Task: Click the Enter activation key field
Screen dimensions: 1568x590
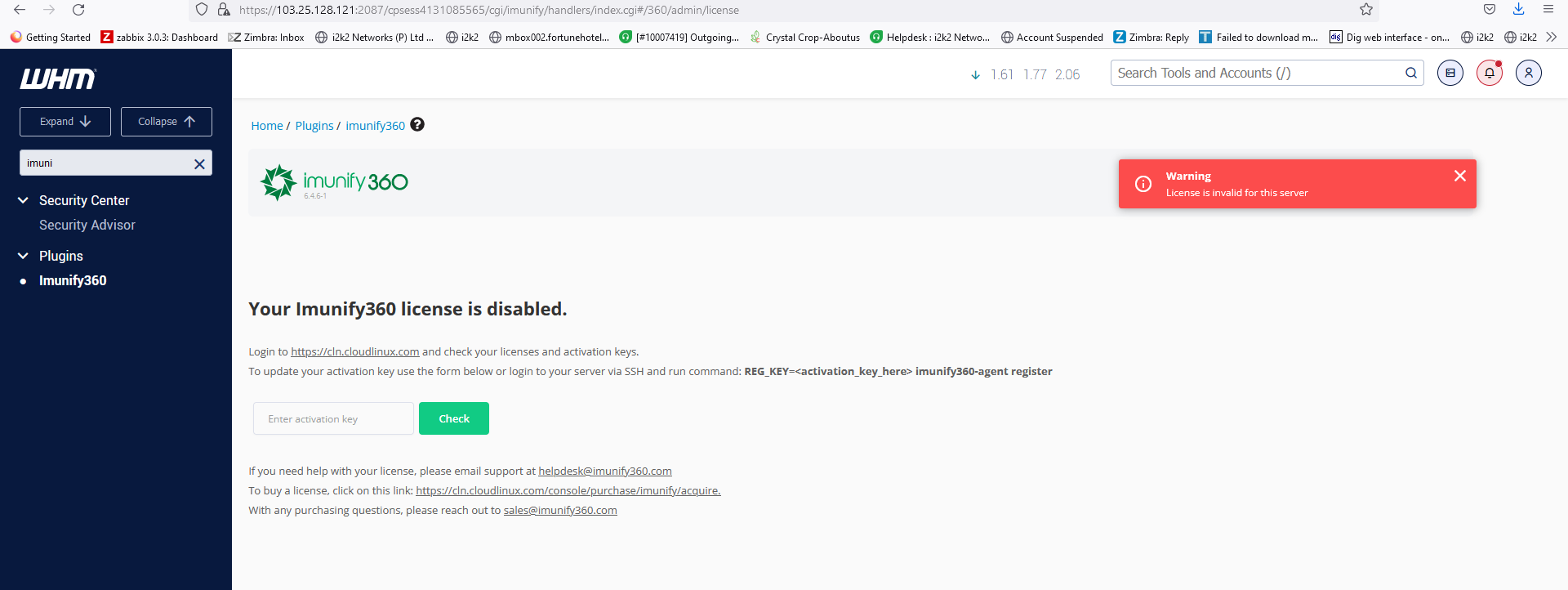Action: pyautogui.click(x=333, y=418)
